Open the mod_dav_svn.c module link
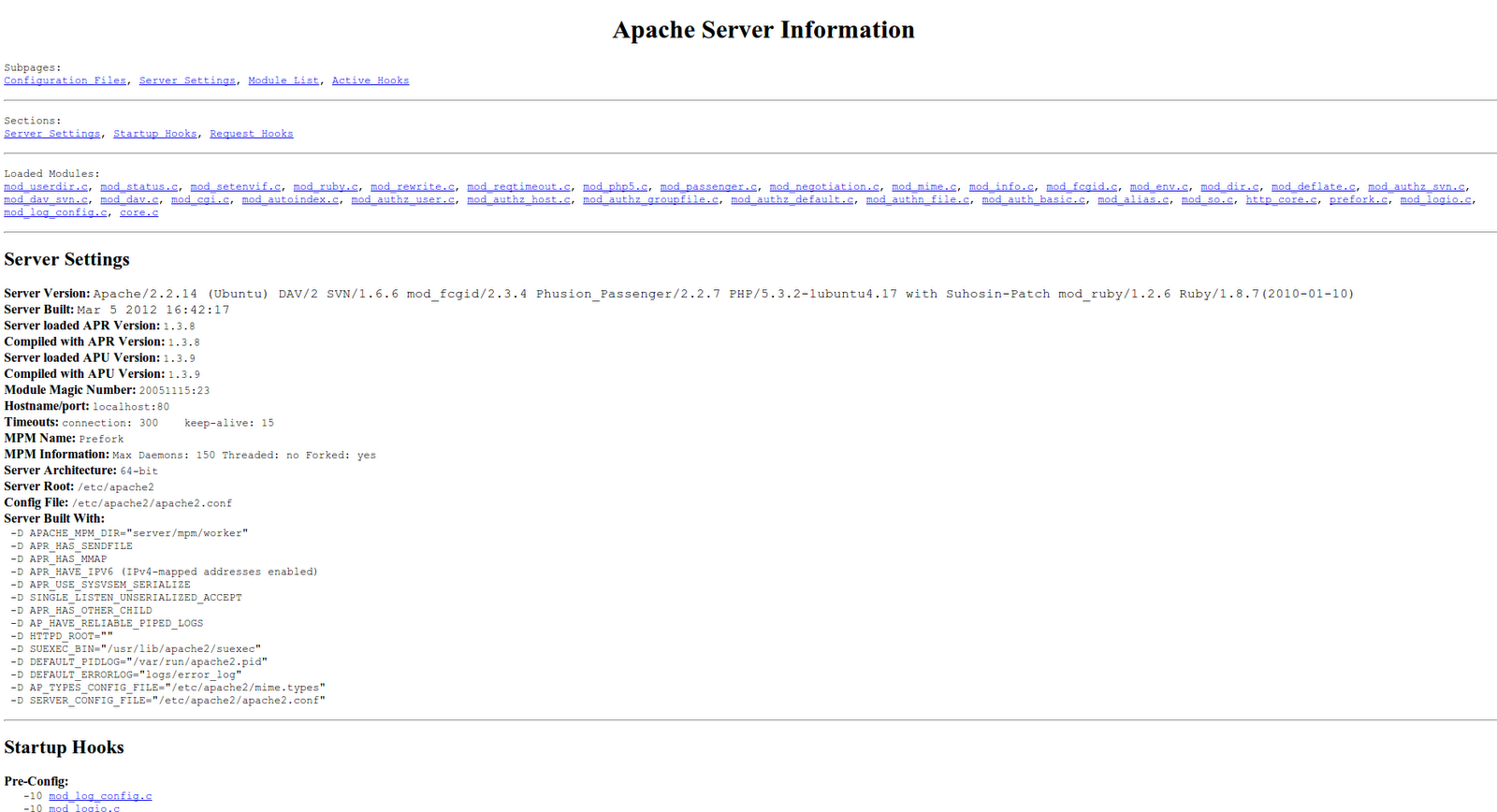 tap(46, 200)
